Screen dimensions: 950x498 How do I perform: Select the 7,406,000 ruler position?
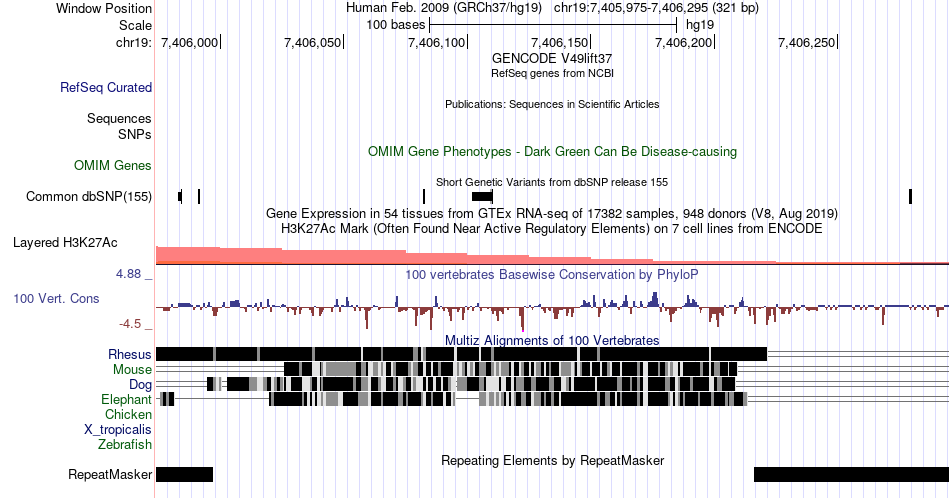(190, 42)
